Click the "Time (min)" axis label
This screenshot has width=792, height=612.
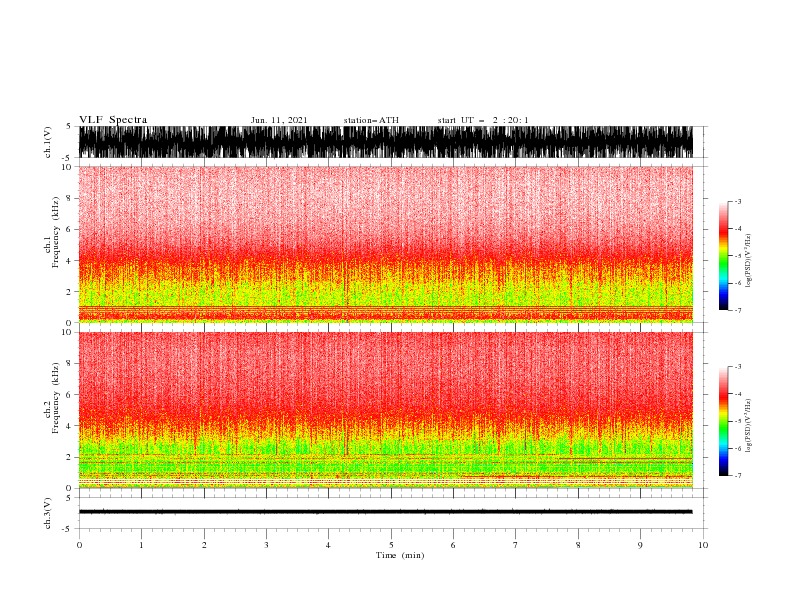tap(400, 555)
